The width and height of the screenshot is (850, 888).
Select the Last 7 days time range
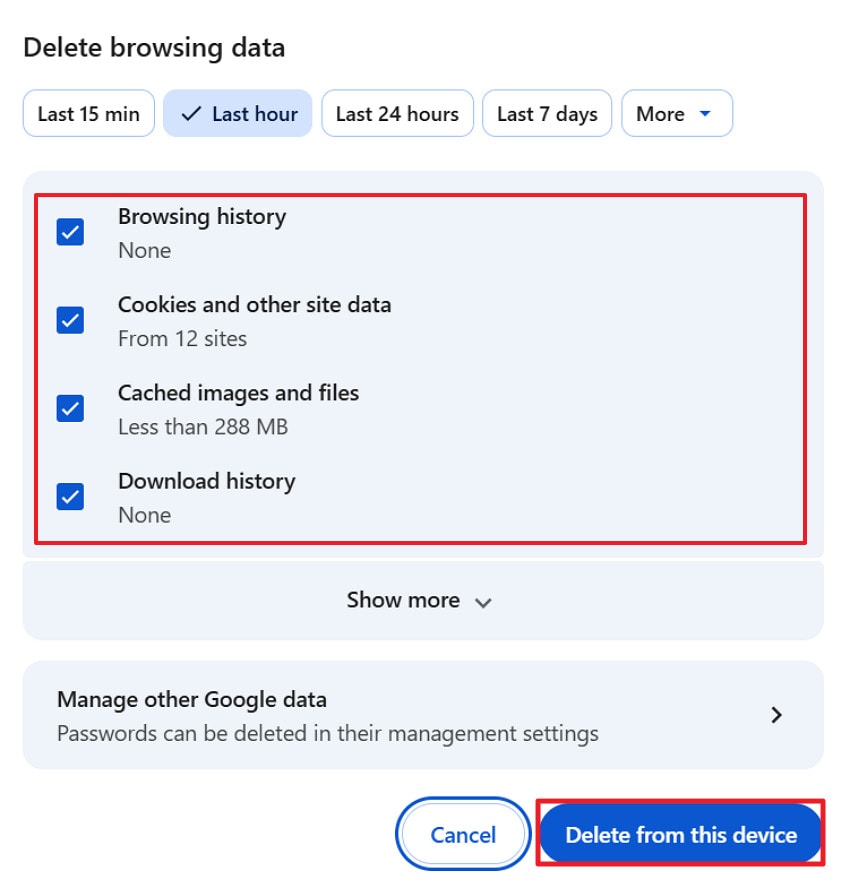[x=546, y=113]
